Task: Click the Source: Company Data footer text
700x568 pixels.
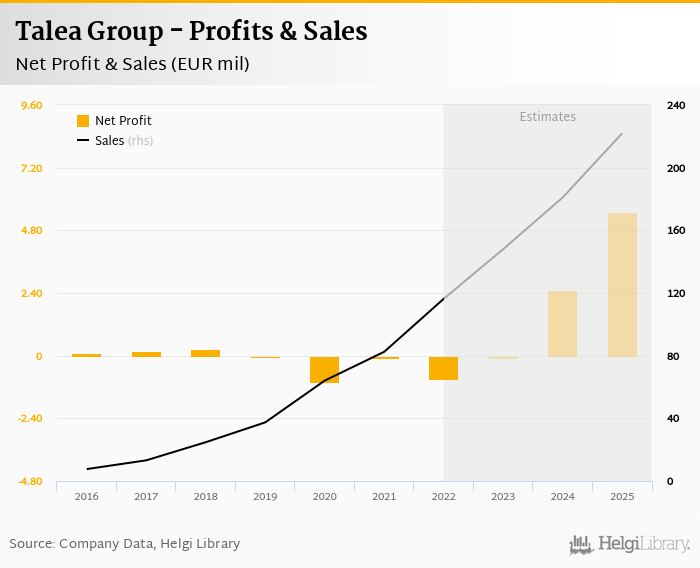Action: coord(125,544)
